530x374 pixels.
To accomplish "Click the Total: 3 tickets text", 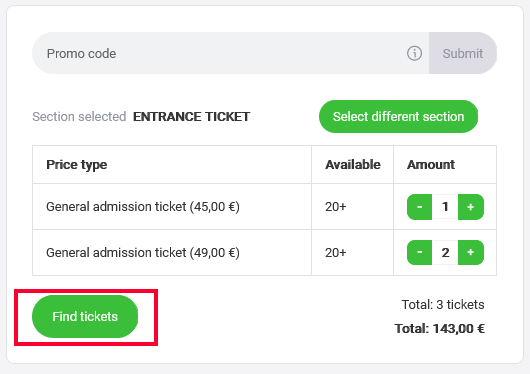I will (443, 305).
